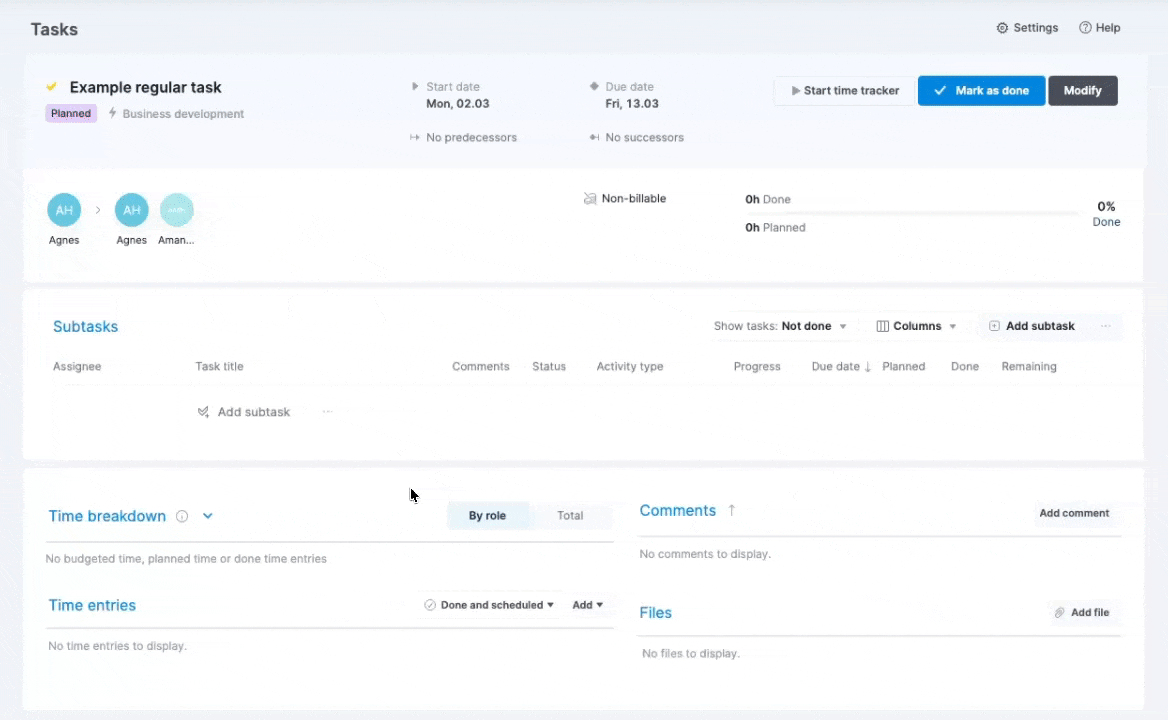
Task: Open Done and scheduled filter dropdown
Action: tap(489, 605)
